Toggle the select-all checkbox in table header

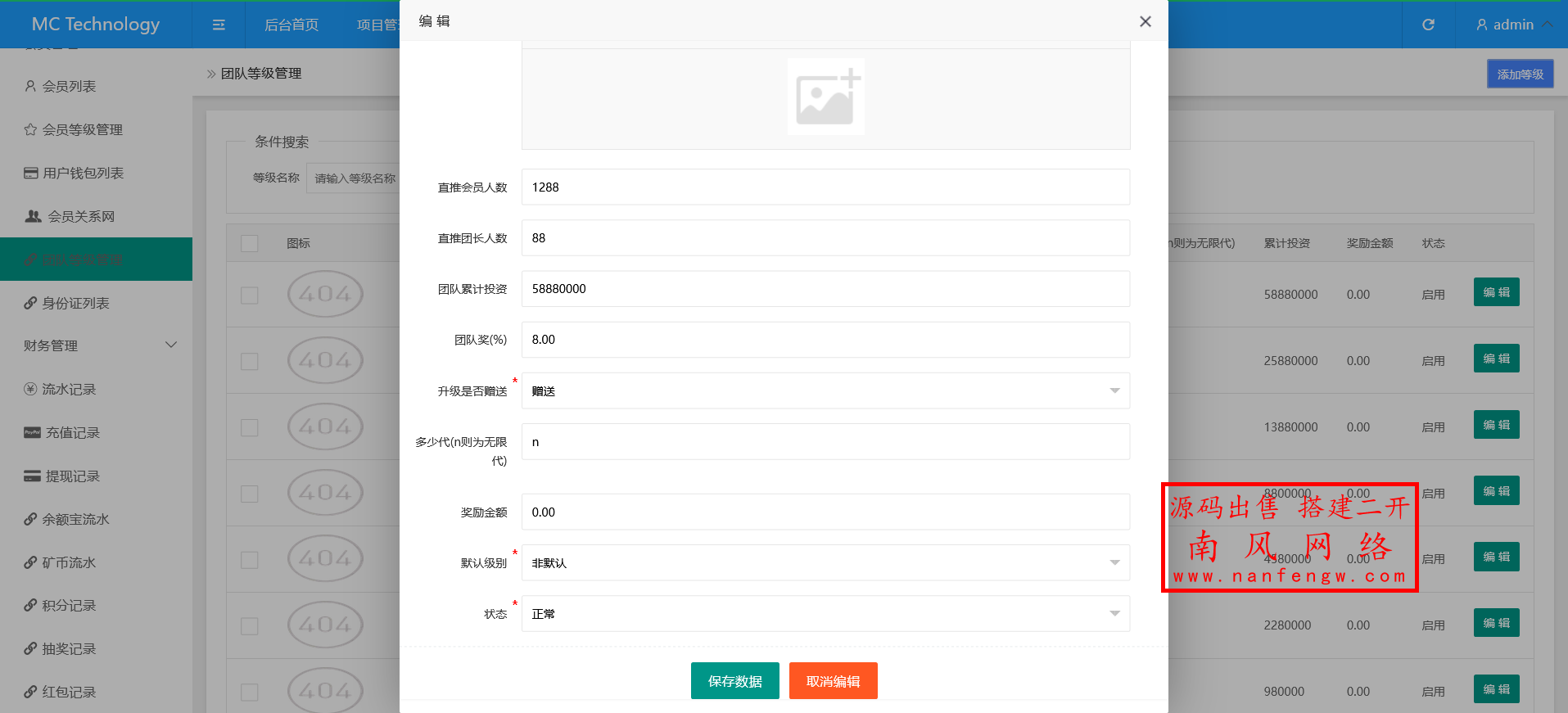(x=250, y=243)
